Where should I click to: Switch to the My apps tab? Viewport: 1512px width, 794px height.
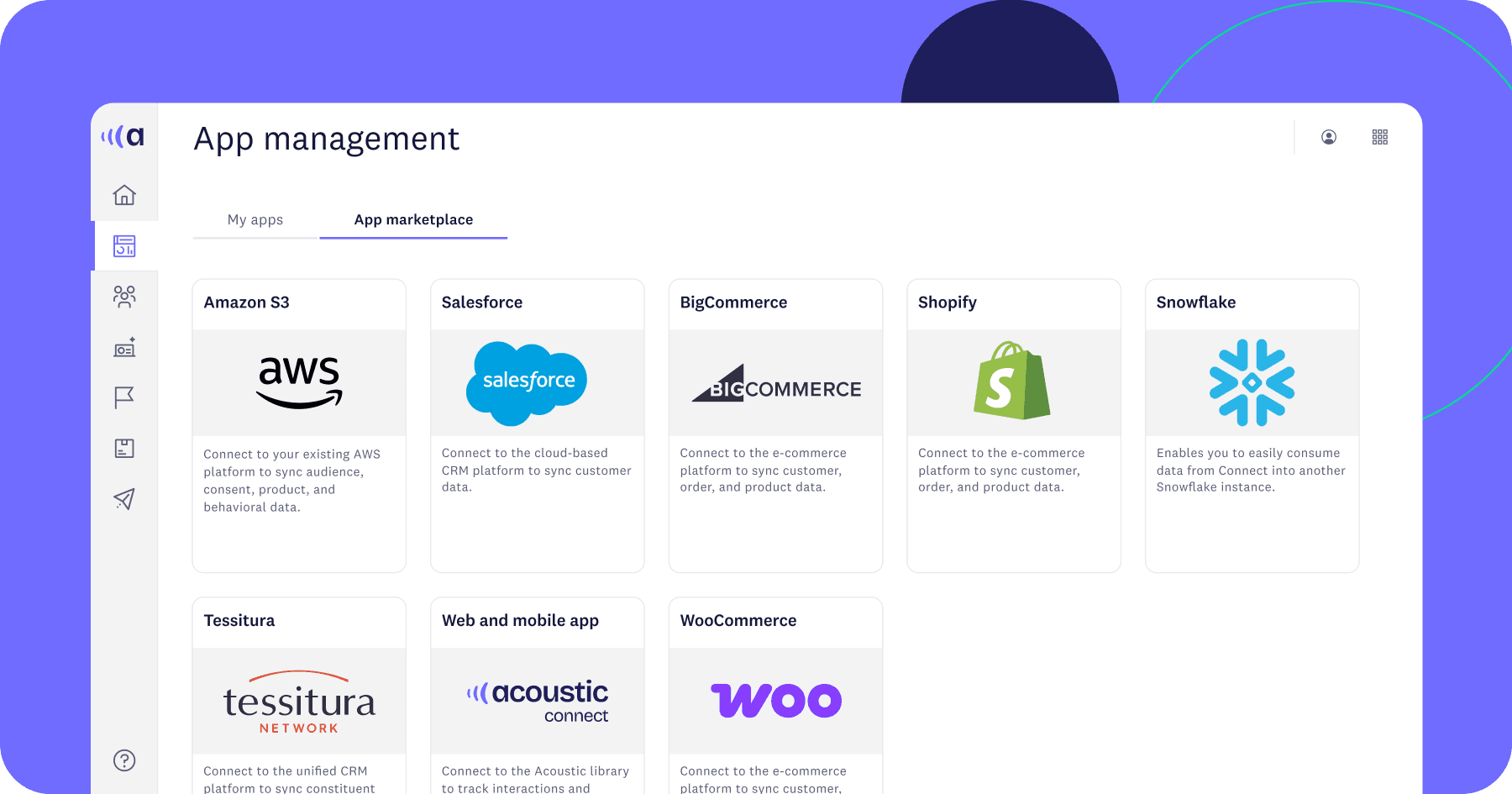pyautogui.click(x=255, y=220)
